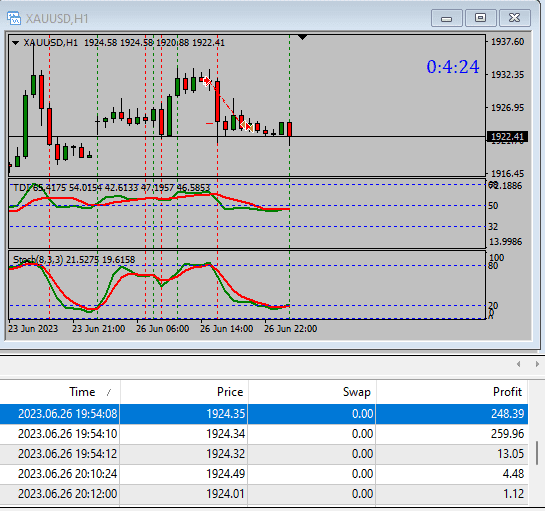The width and height of the screenshot is (545, 511).
Task: Sort by the Swap column header
Action: 312,392
